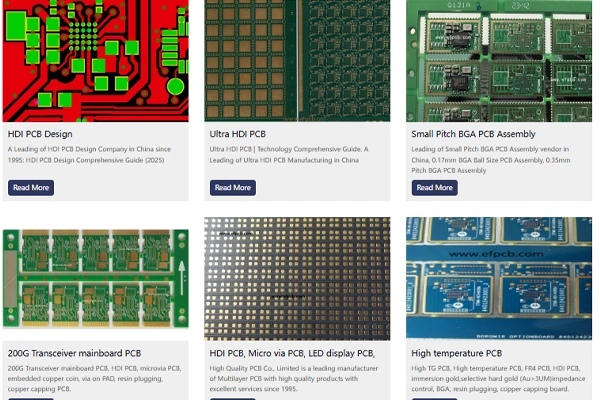Click the 200G Transceiver mainboard PCB title
The width and height of the screenshot is (600, 400).
[75, 353]
